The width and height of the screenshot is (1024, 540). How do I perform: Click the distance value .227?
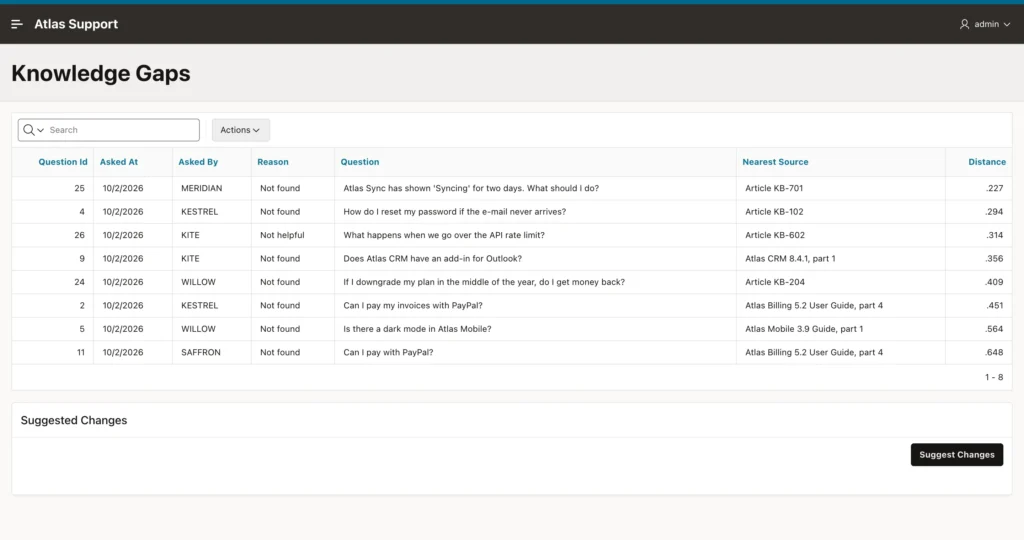[994, 188]
